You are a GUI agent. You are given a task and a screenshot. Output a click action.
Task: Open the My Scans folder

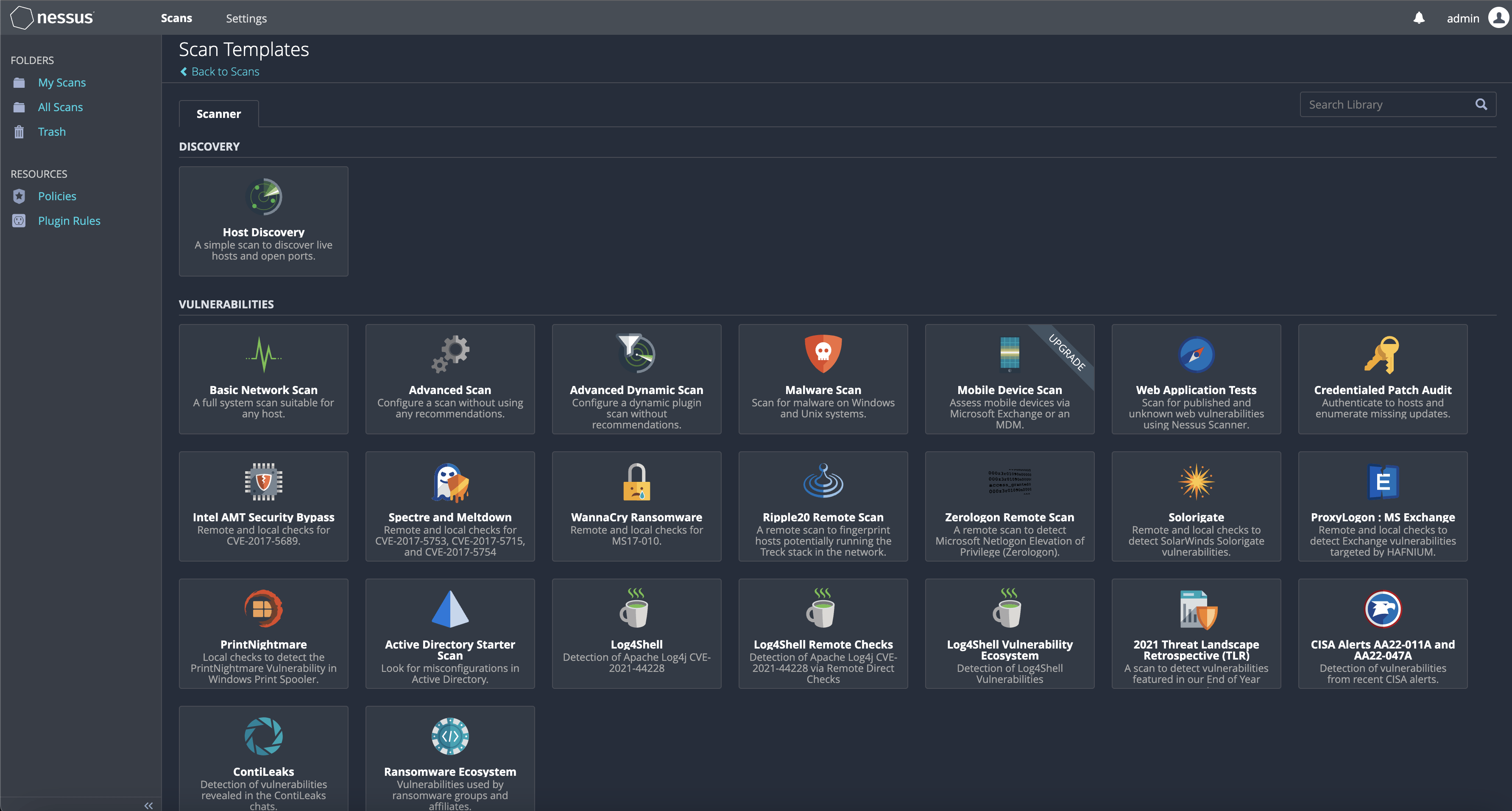61,83
